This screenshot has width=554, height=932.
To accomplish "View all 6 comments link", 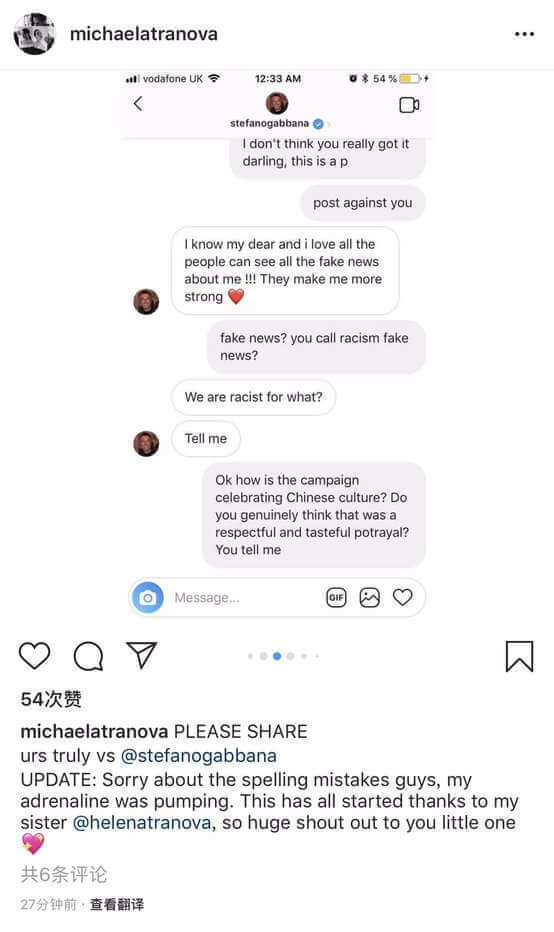I will [x=64, y=874].
